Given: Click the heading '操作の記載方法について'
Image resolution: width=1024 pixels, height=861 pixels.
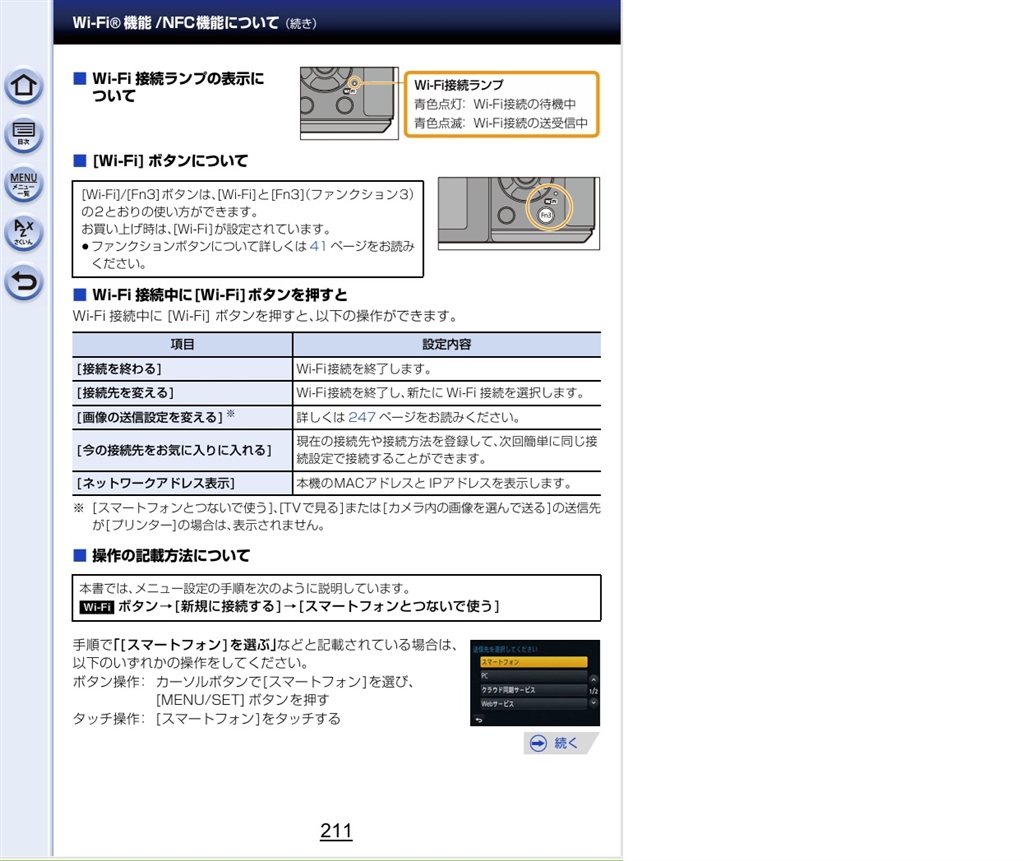Looking at the screenshot, I should (x=171, y=556).
